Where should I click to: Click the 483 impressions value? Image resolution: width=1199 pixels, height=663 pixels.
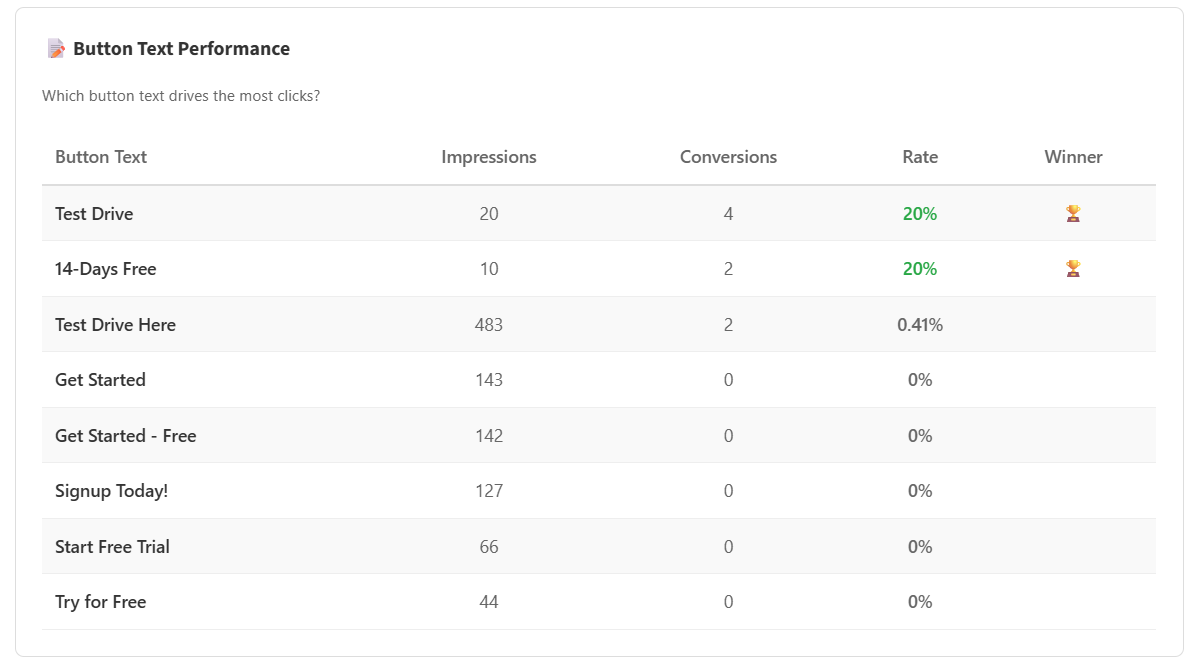coord(489,325)
